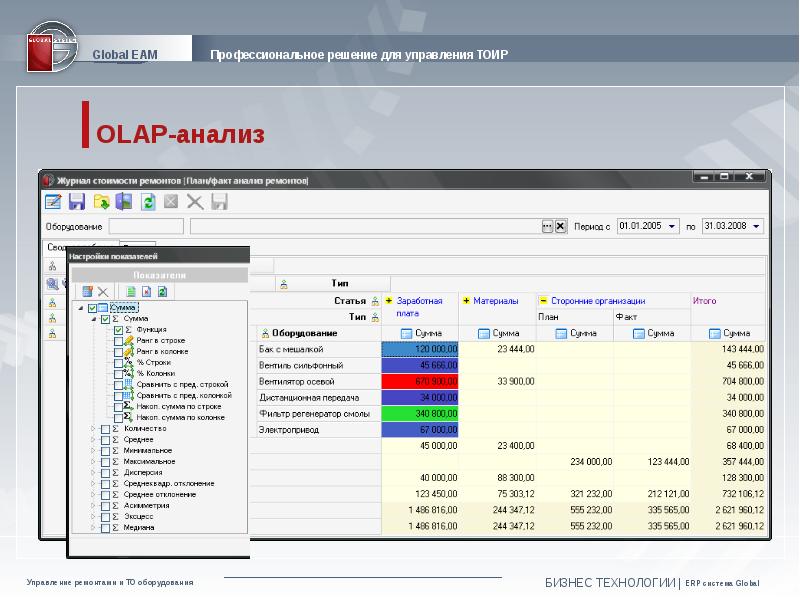The image size is (800, 600).
Task: Expand the 'Количество' tree node
Action: [x=94, y=429]
